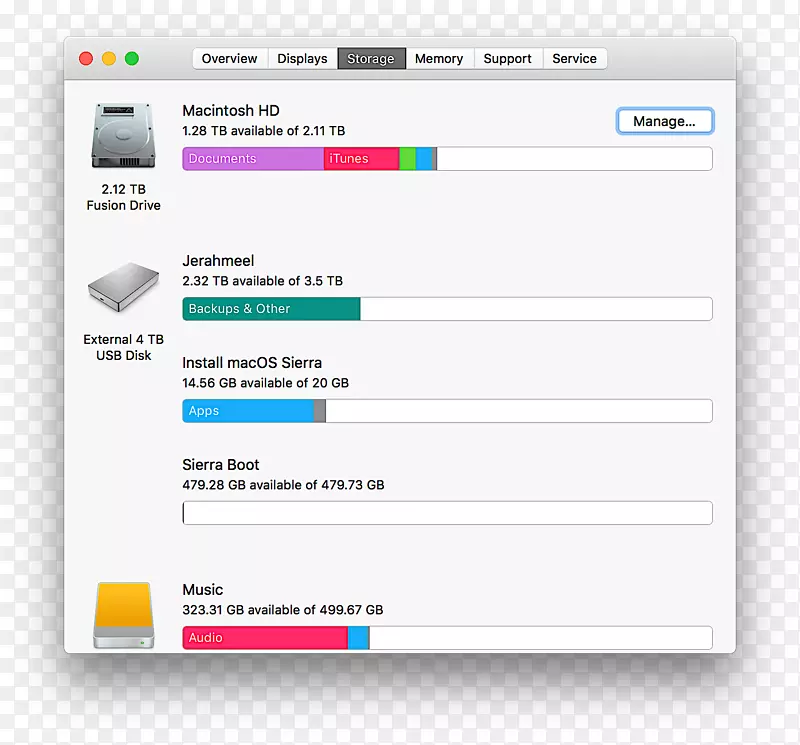Click the purple Documents storage segment
800x745 pixels.
tap(253, 159)
